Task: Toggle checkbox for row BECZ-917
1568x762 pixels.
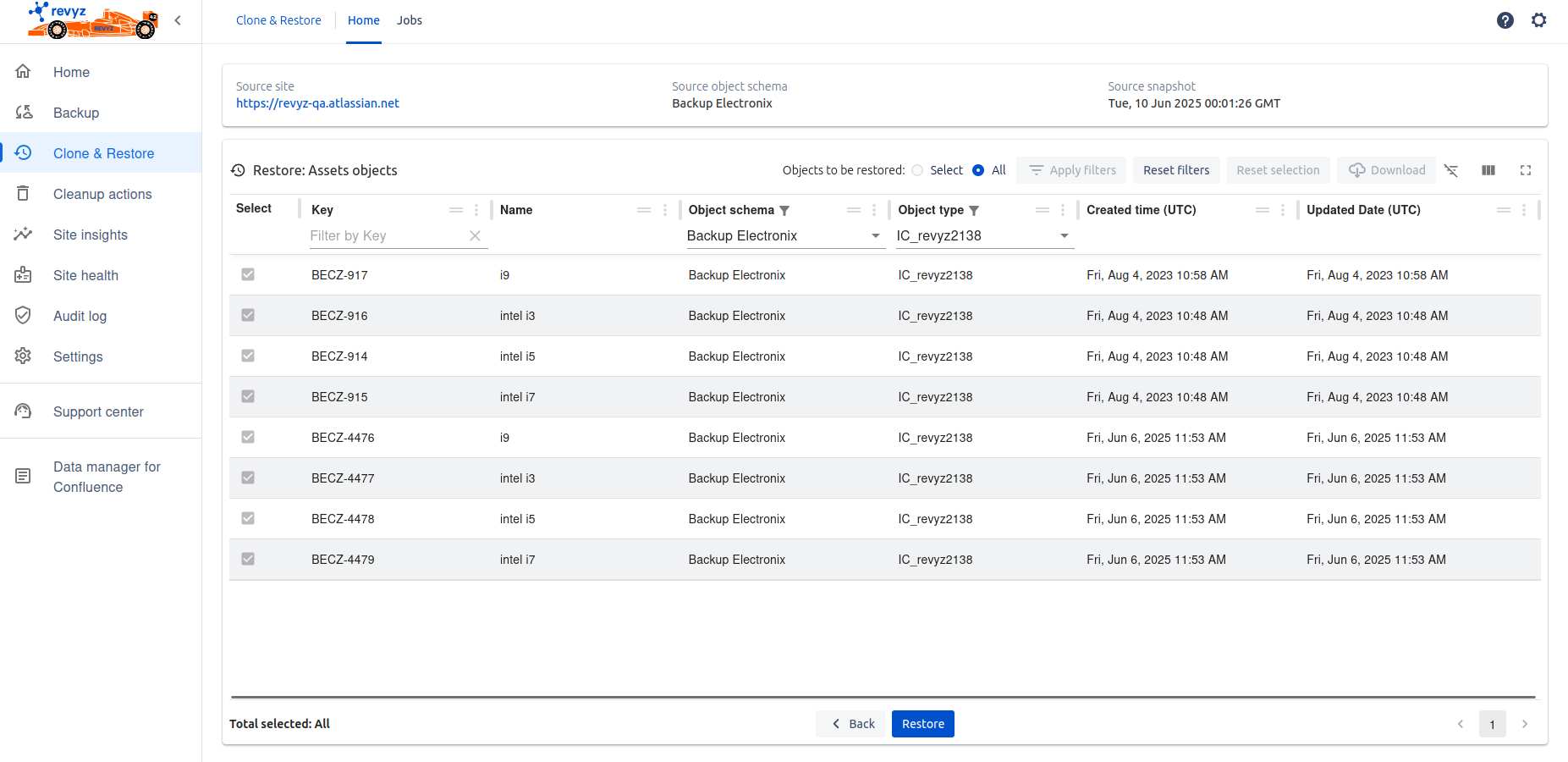Action: [248, 274]
